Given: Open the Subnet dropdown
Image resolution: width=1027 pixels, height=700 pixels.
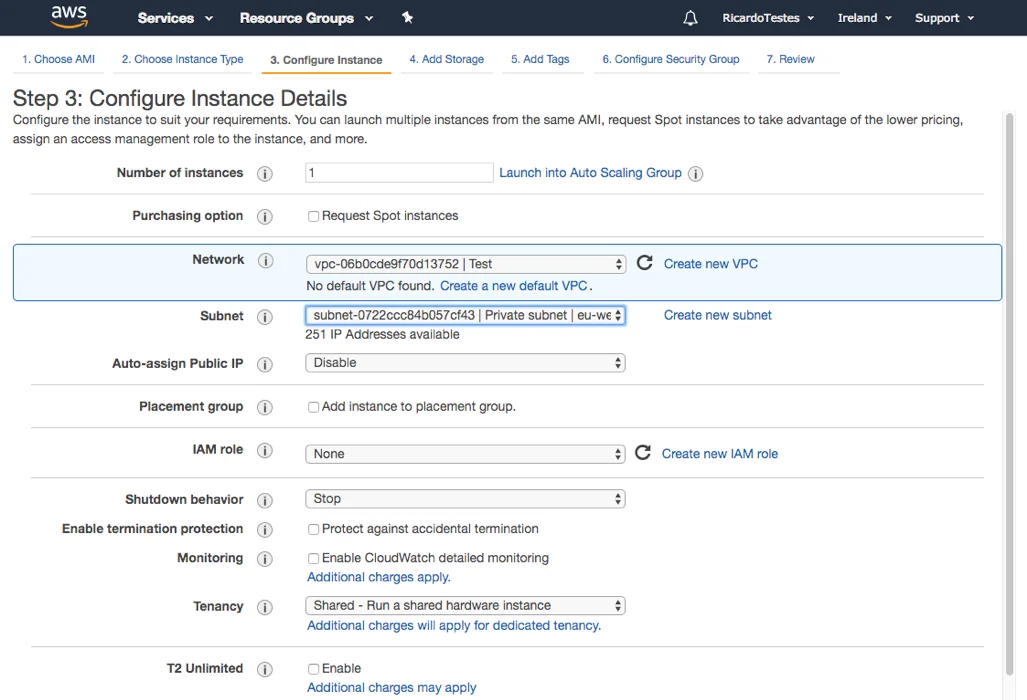Looking at the screenshot, I should (x=465, y=315).
